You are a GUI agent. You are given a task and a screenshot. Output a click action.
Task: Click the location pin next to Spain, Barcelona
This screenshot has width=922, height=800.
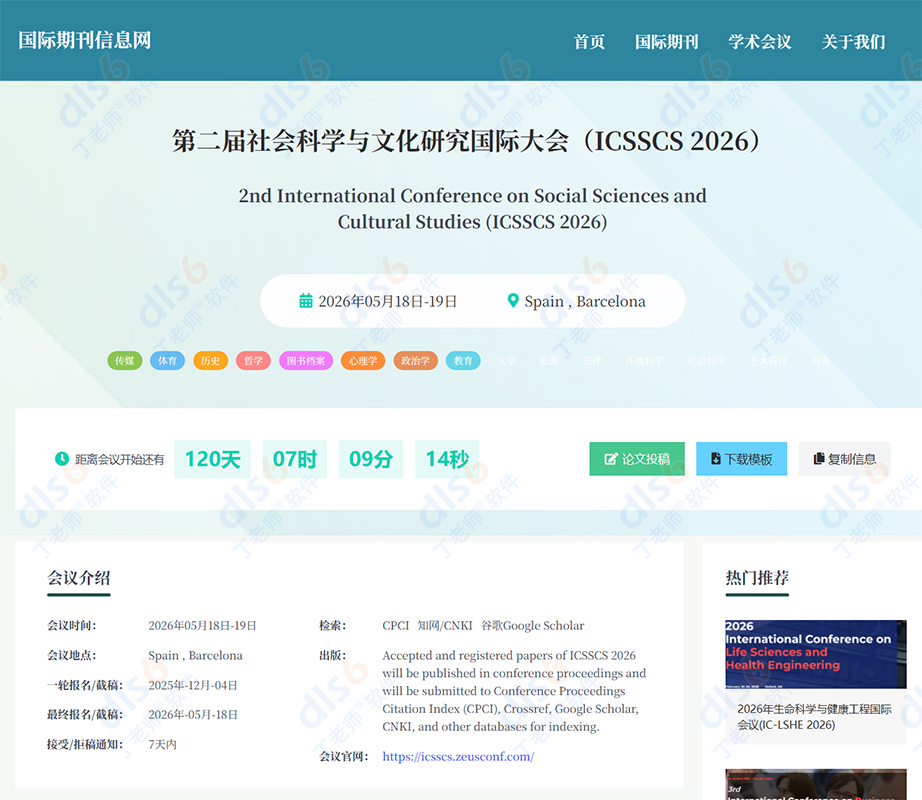513,300
